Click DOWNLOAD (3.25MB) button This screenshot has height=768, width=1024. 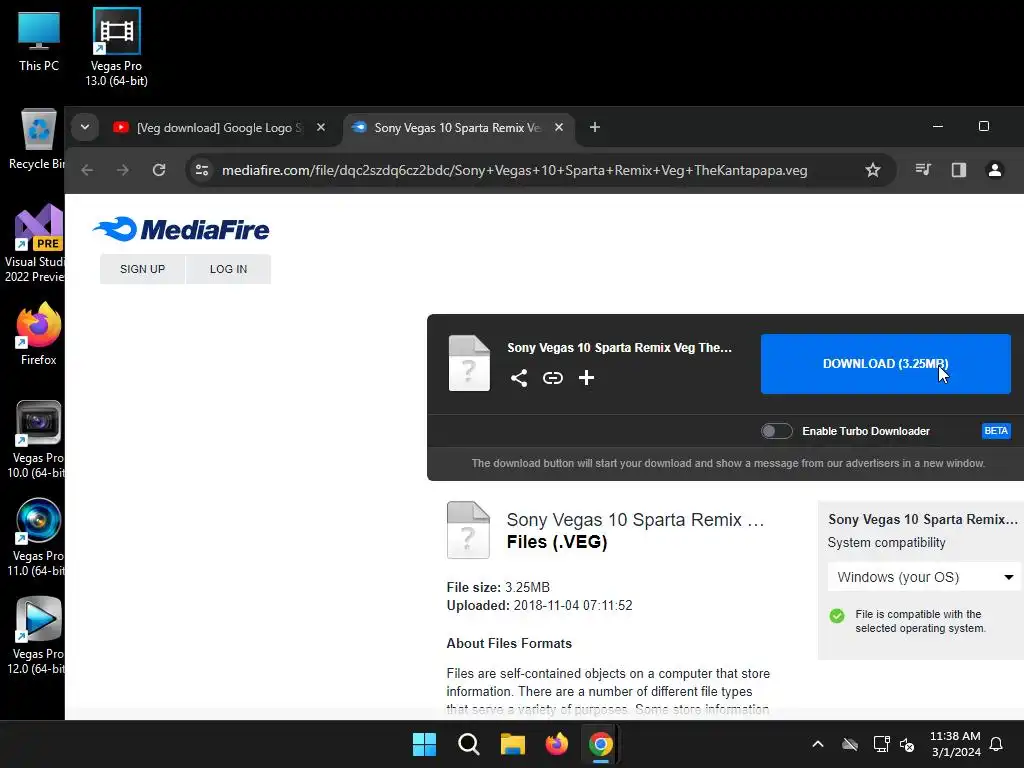886,364
